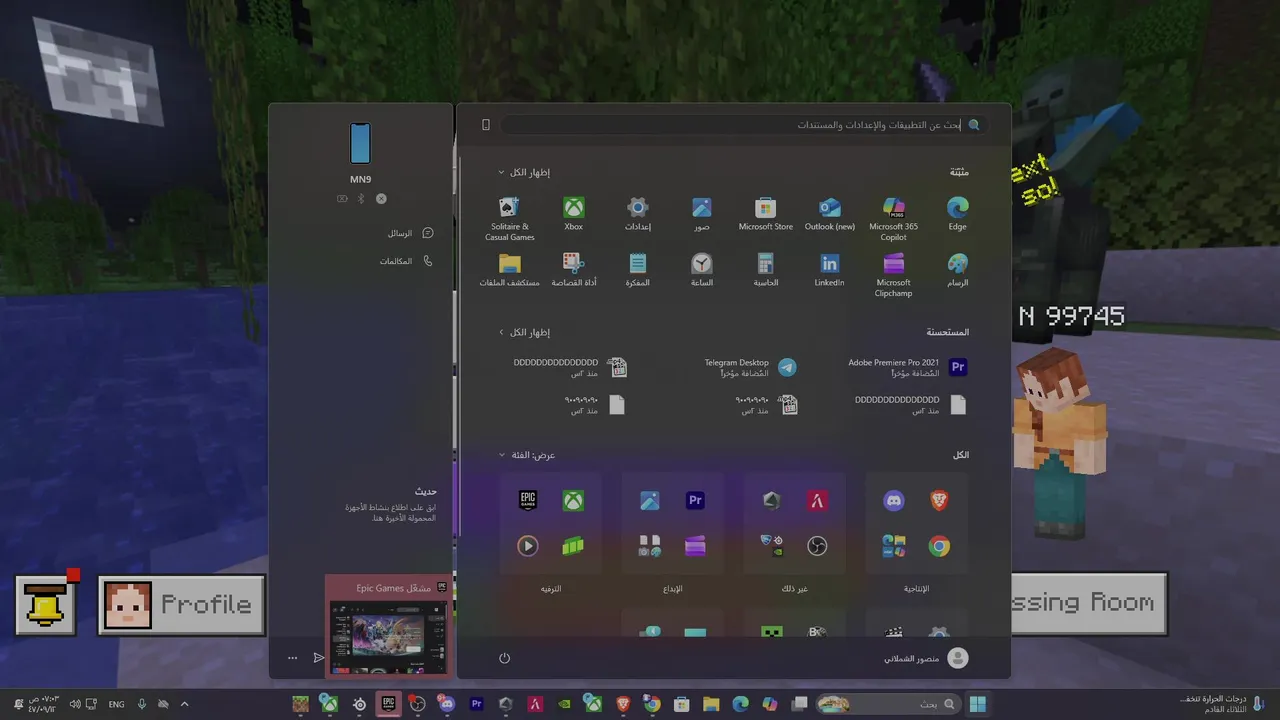Open the Photos (صور) app
Screen dimensions: 1280x720
[702, 214]
